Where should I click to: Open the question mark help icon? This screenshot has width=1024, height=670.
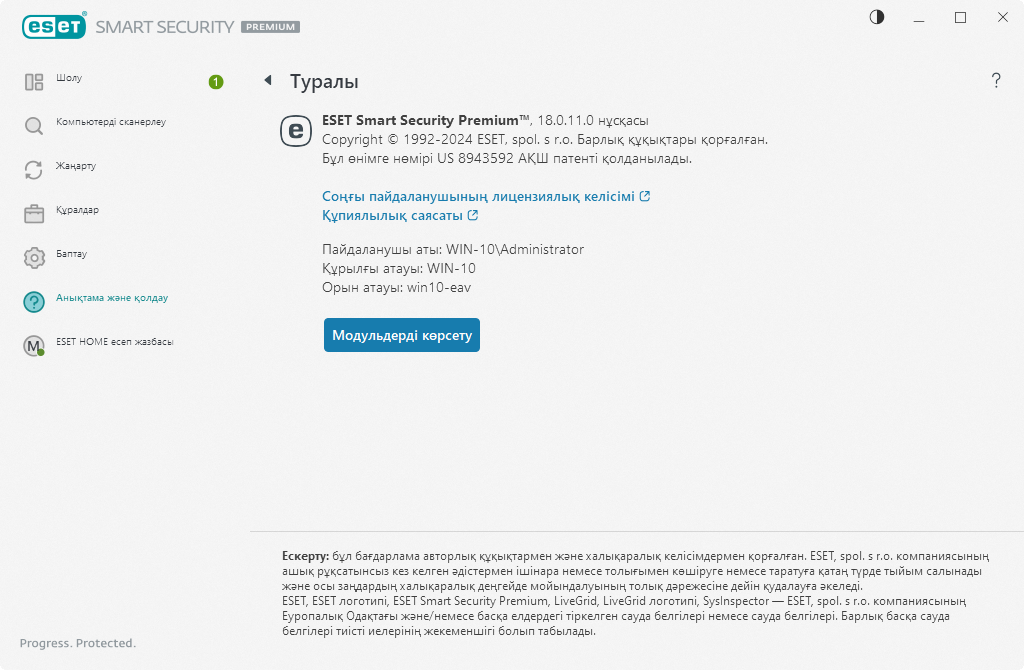[x=996, y=81]
